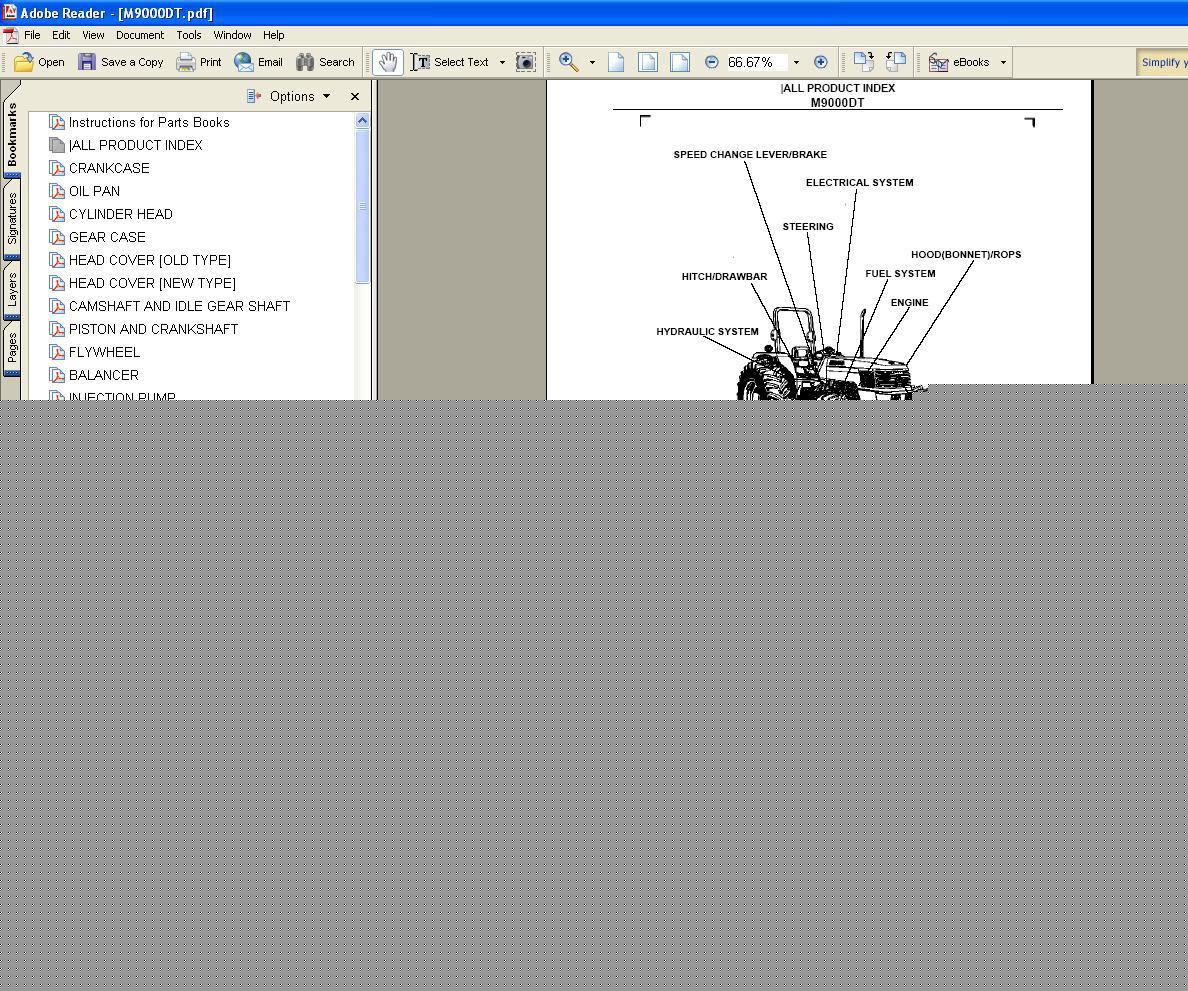Set view to Fit Page icon
Image resolution: width=1188 pixels, height=991 pixels.
coord(648,62)
